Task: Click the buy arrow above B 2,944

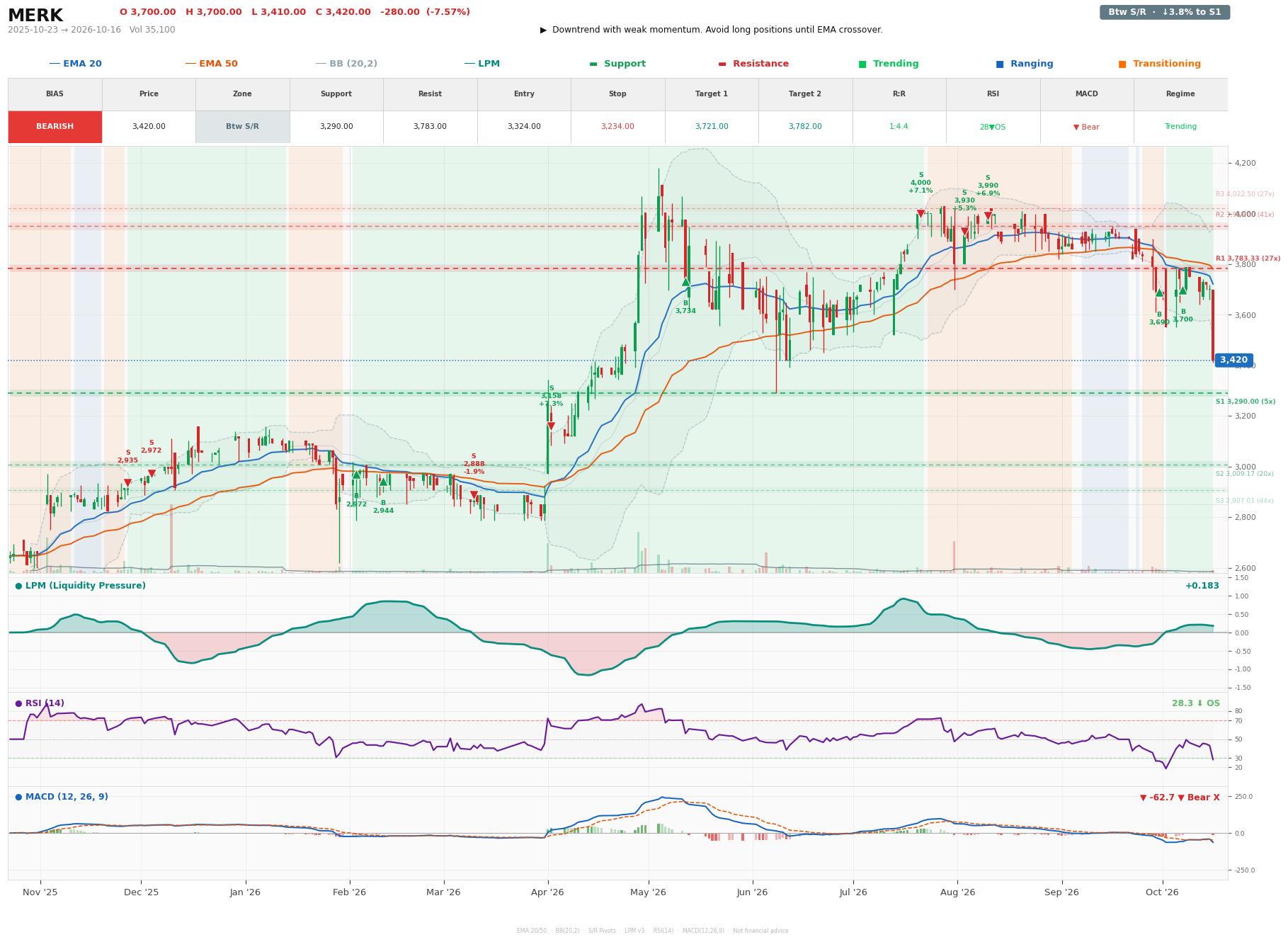Action: coord(383,482)
